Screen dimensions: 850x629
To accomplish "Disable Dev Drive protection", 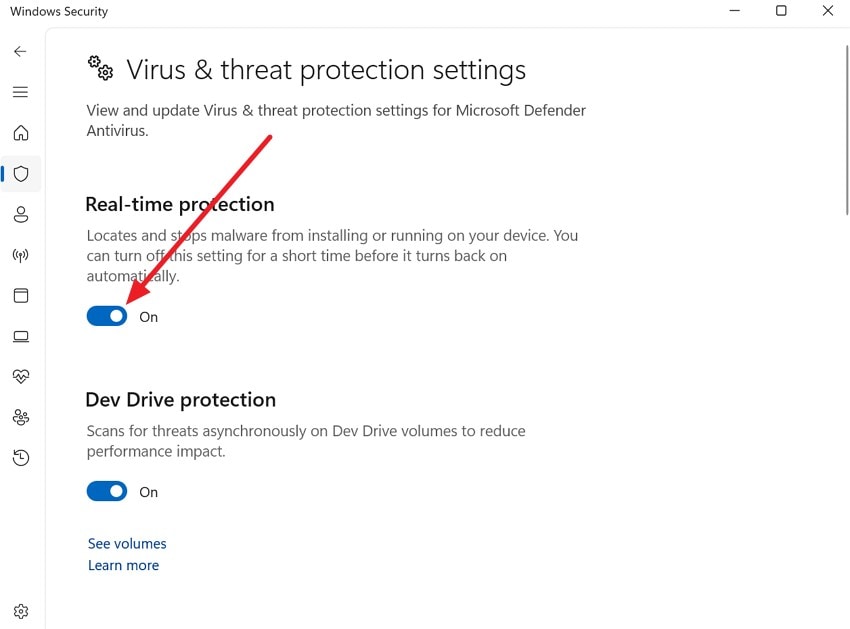I will 106,491.
